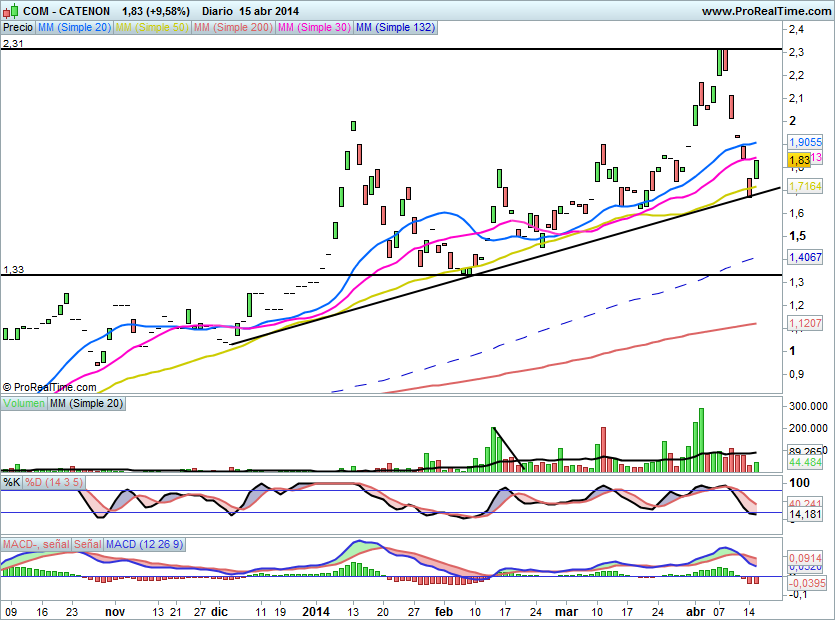
Task: Click the candlestick chart icon beside COM - CATENON
Action: [x=11, y=11]
